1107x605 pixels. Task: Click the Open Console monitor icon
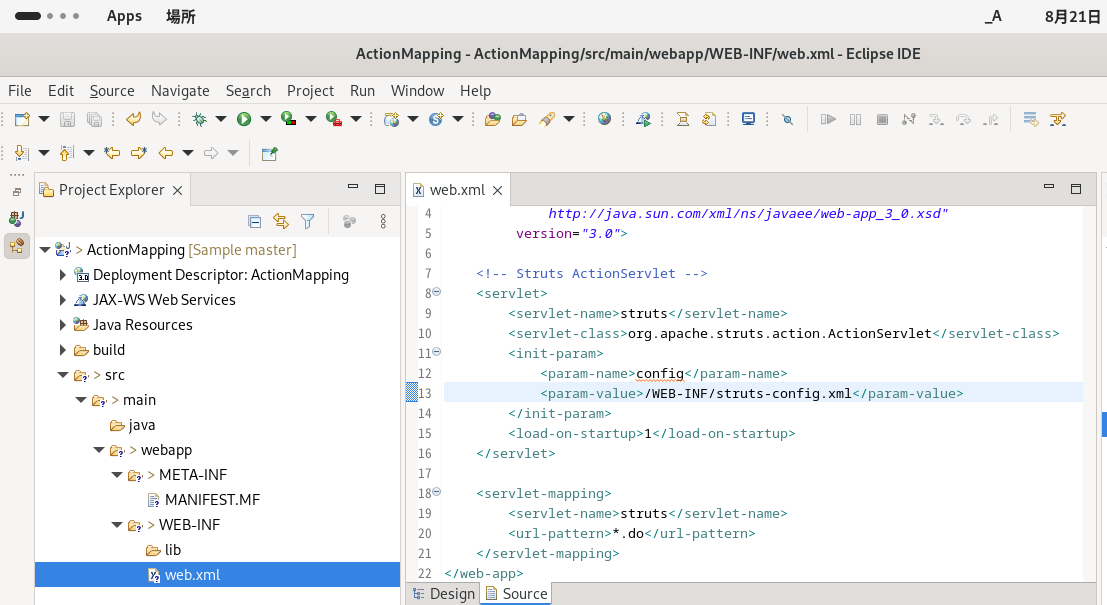click(x=748, y=119)
